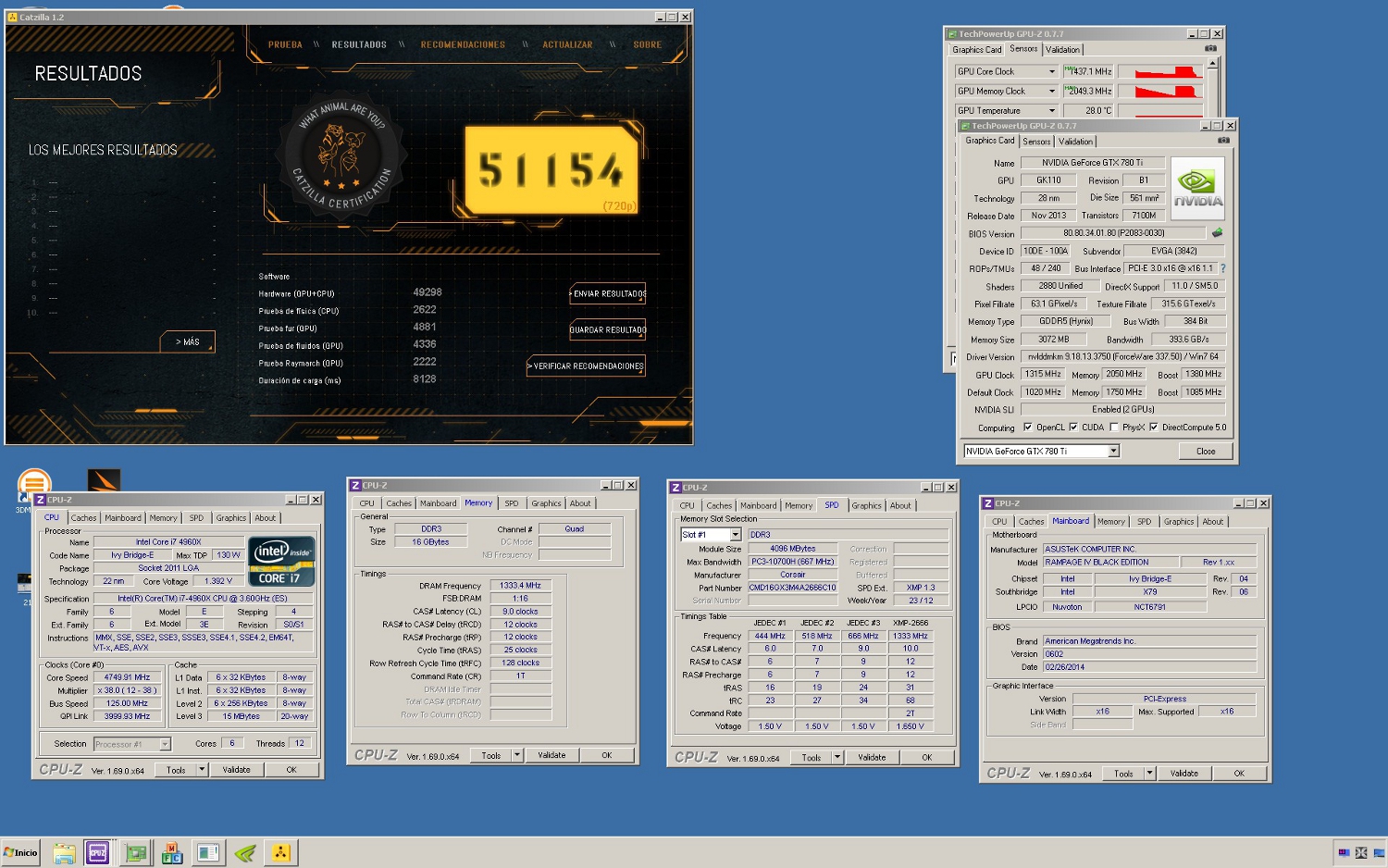Click camera screenshot icon in GPU-Z Graphics Card window
Screen dimensions: 1388x868
coord(1223,141)
